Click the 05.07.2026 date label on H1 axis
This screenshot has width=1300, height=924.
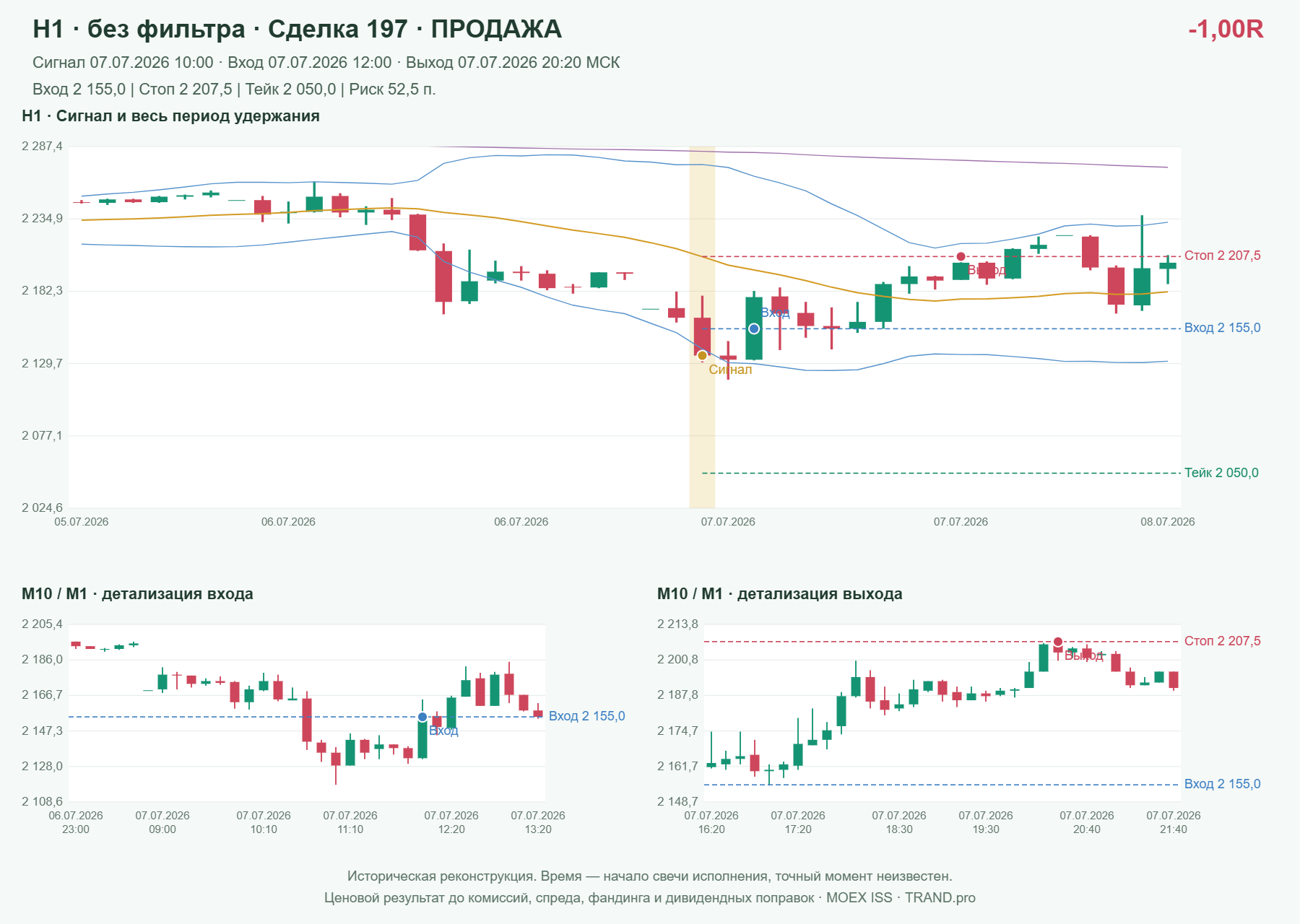click(x=82, y=522)
